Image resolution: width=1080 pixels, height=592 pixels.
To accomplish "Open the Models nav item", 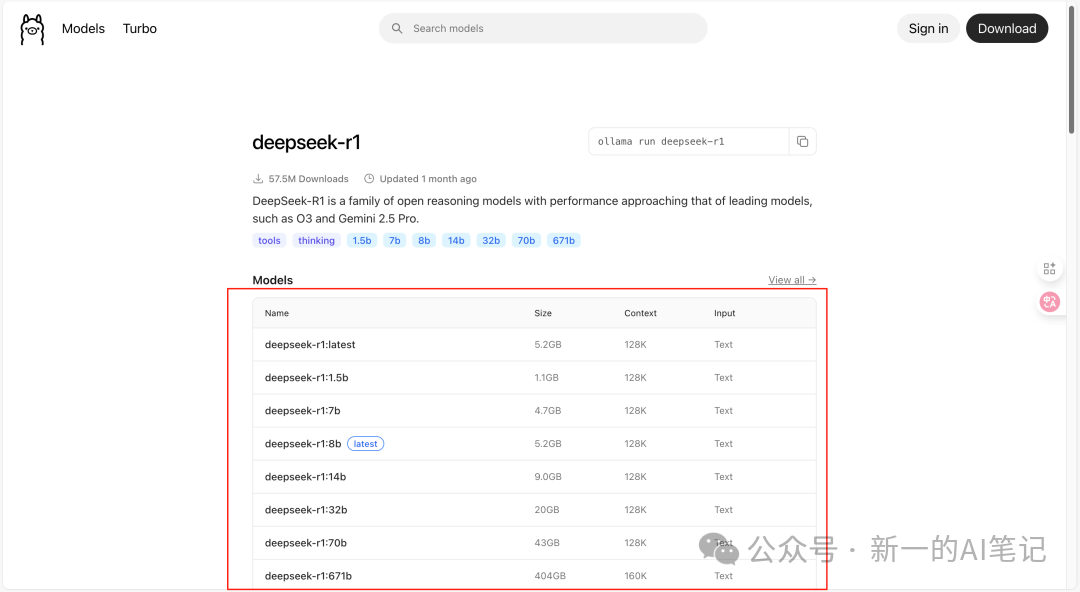I will coord(83,28).
